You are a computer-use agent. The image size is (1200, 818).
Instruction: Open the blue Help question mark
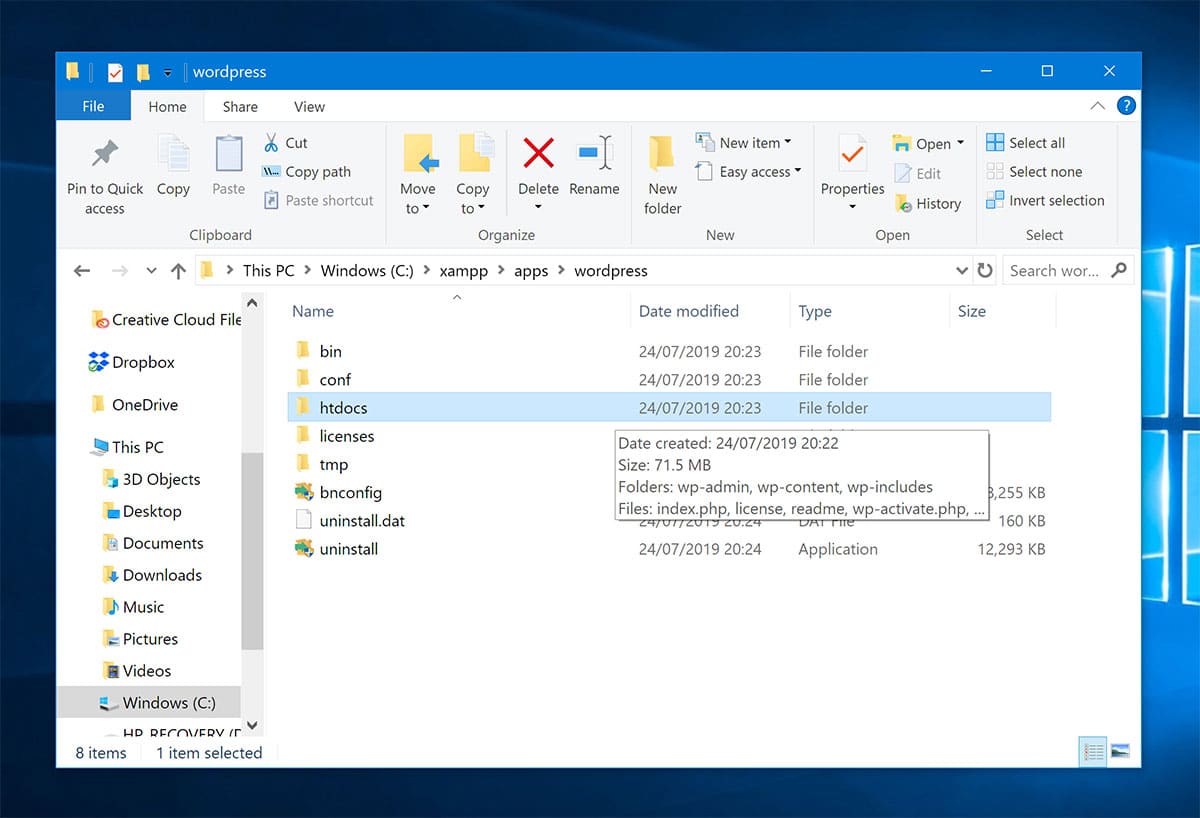[1126, 105]
